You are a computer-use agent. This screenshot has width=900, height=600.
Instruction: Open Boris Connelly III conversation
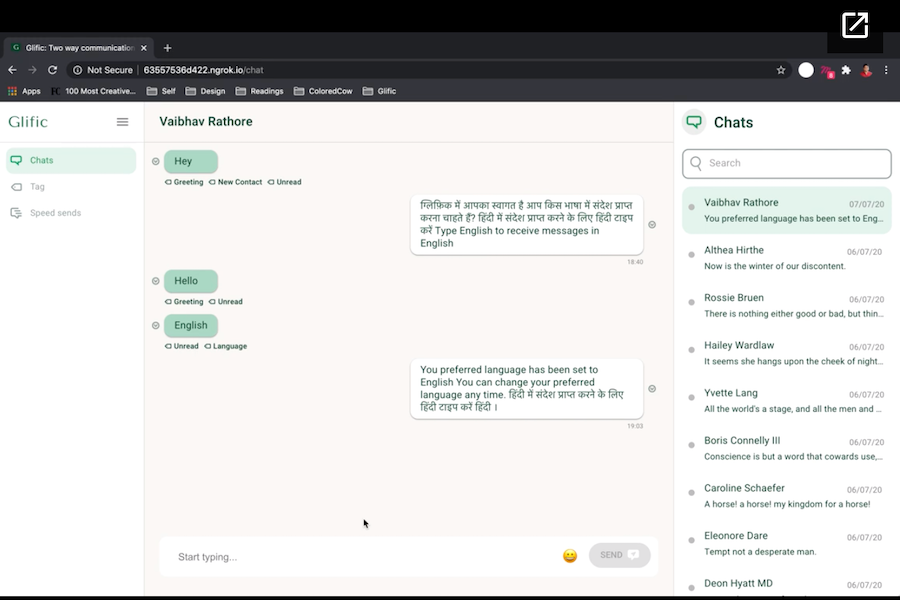click(786, 448)
